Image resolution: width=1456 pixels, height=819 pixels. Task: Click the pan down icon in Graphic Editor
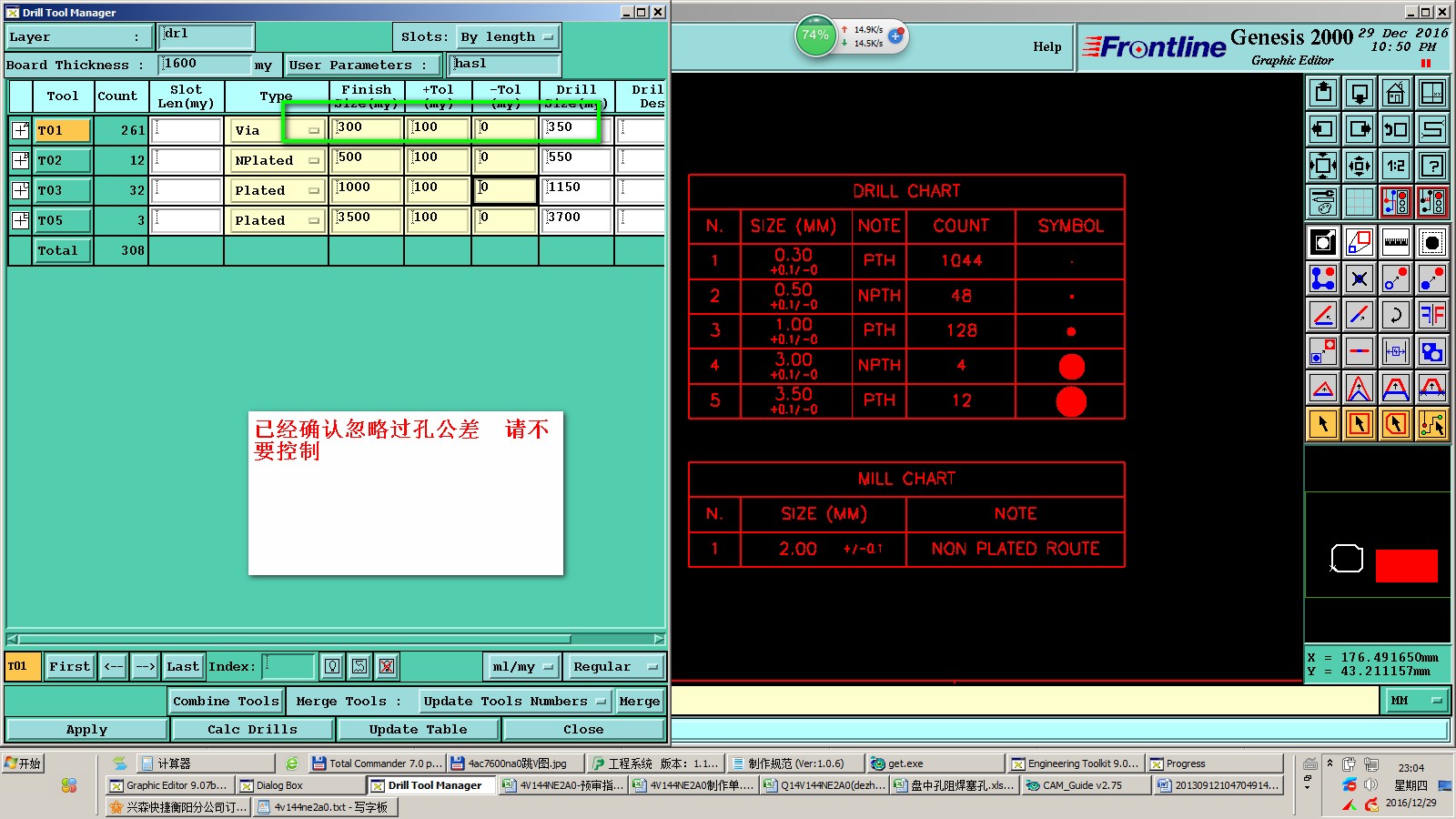tap(1360, 93)
